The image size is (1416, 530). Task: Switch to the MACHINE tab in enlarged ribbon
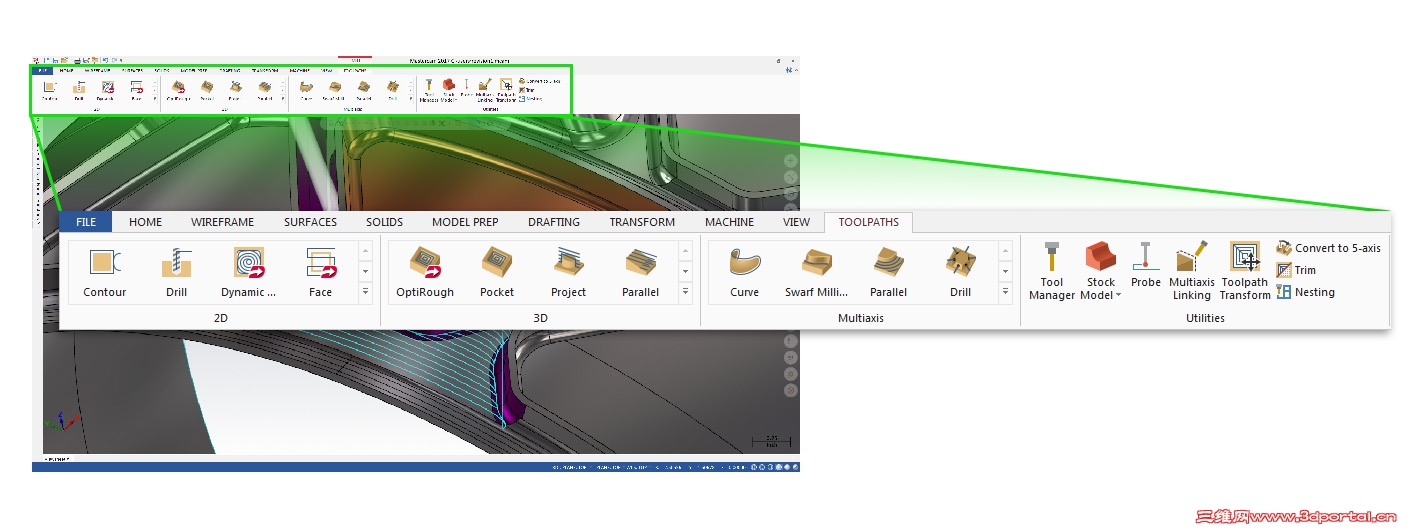[729, 222]
